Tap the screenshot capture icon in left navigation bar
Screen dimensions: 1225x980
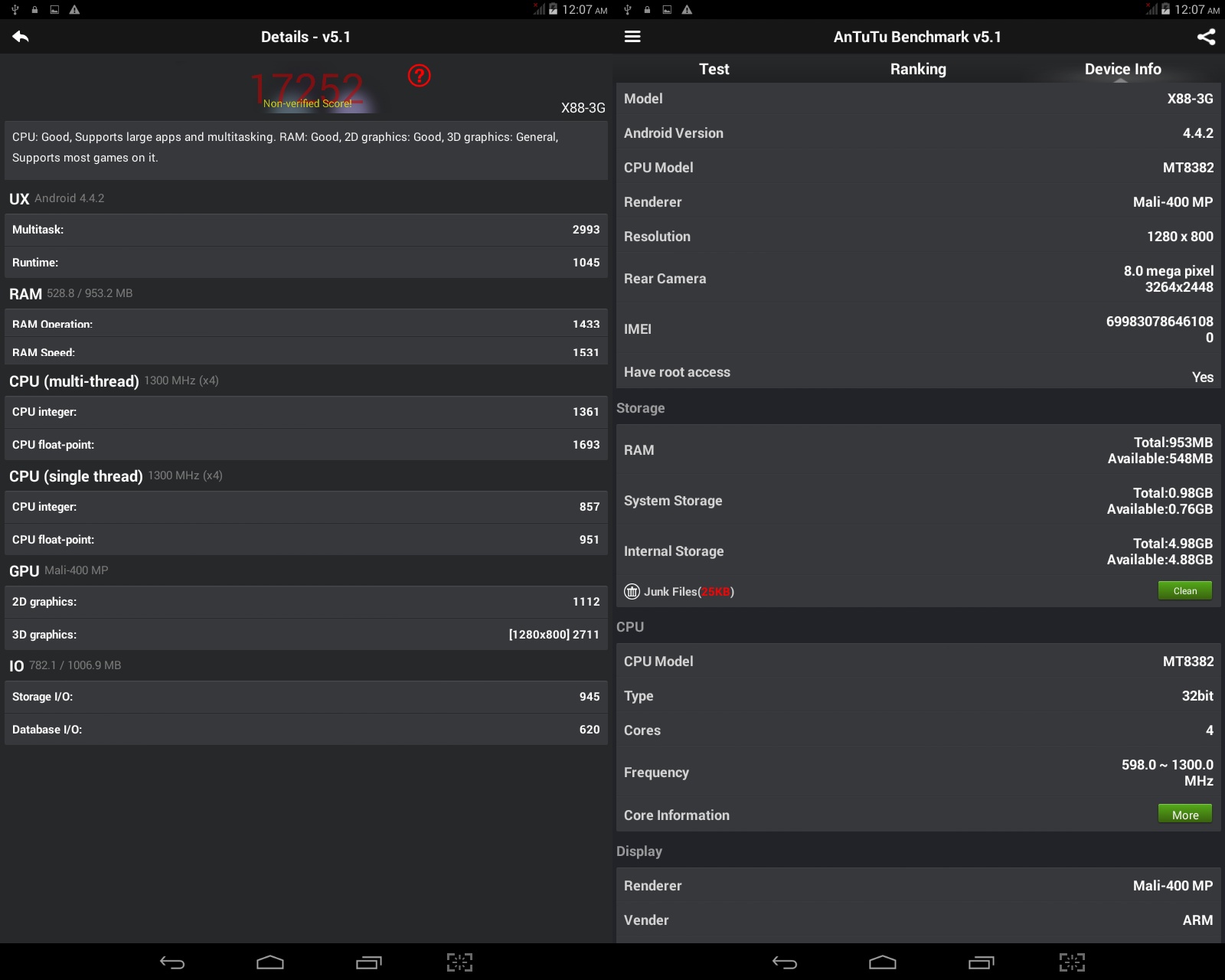click(459, 962)
